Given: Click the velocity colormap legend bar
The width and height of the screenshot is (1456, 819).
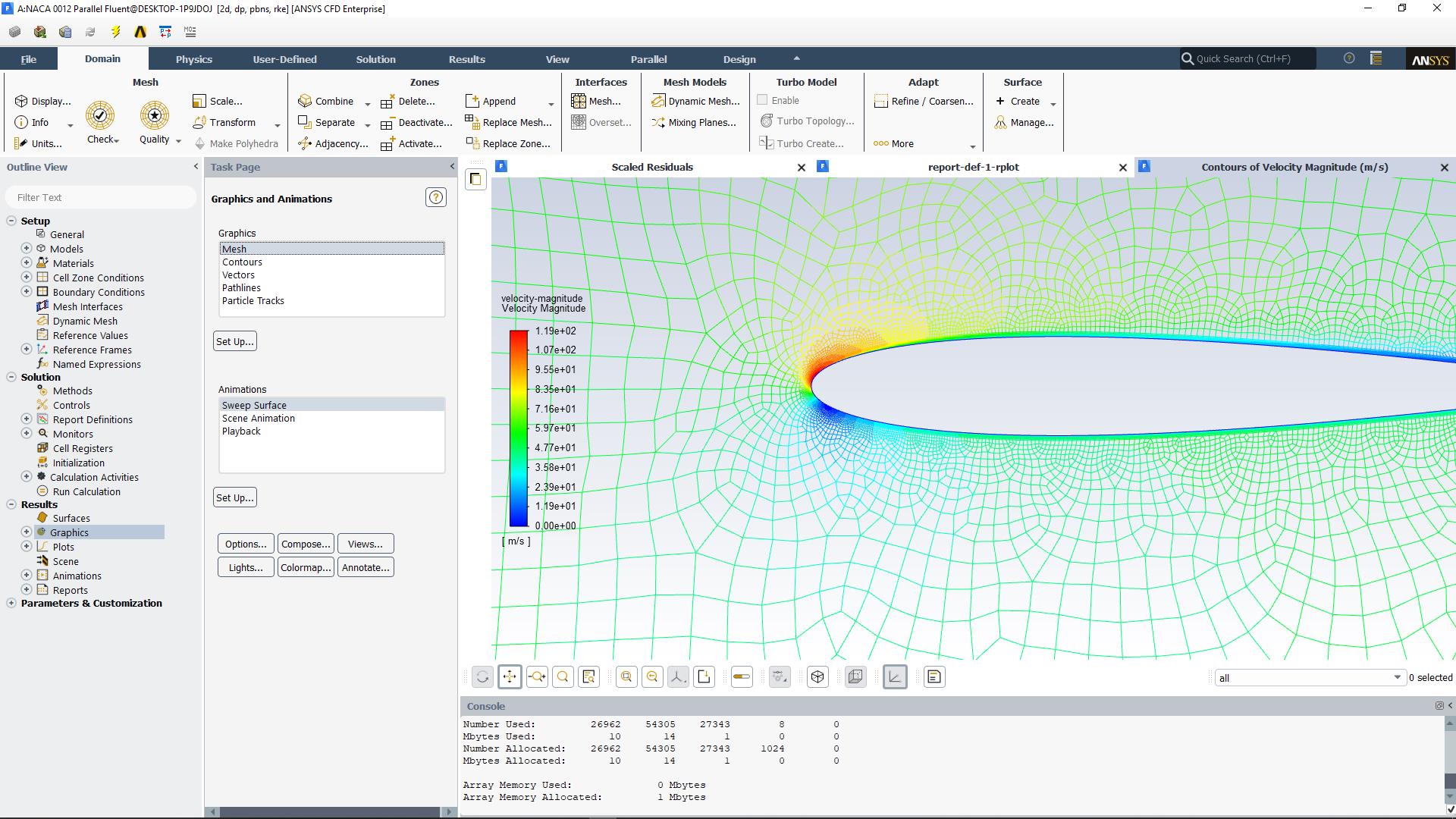Looking at the screenshot, I should (519, 428).
